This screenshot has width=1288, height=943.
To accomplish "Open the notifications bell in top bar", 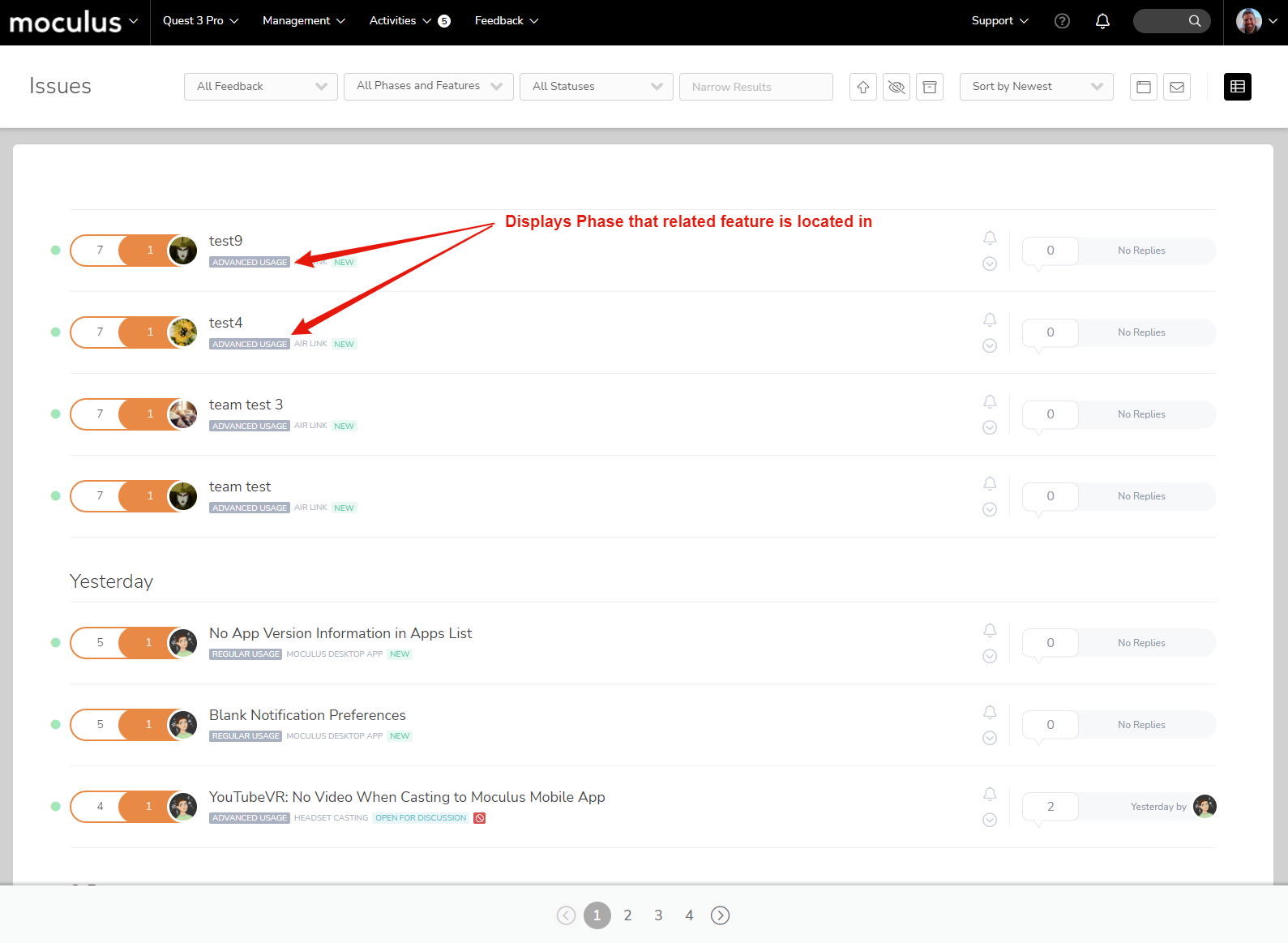I will [1102, 21].
